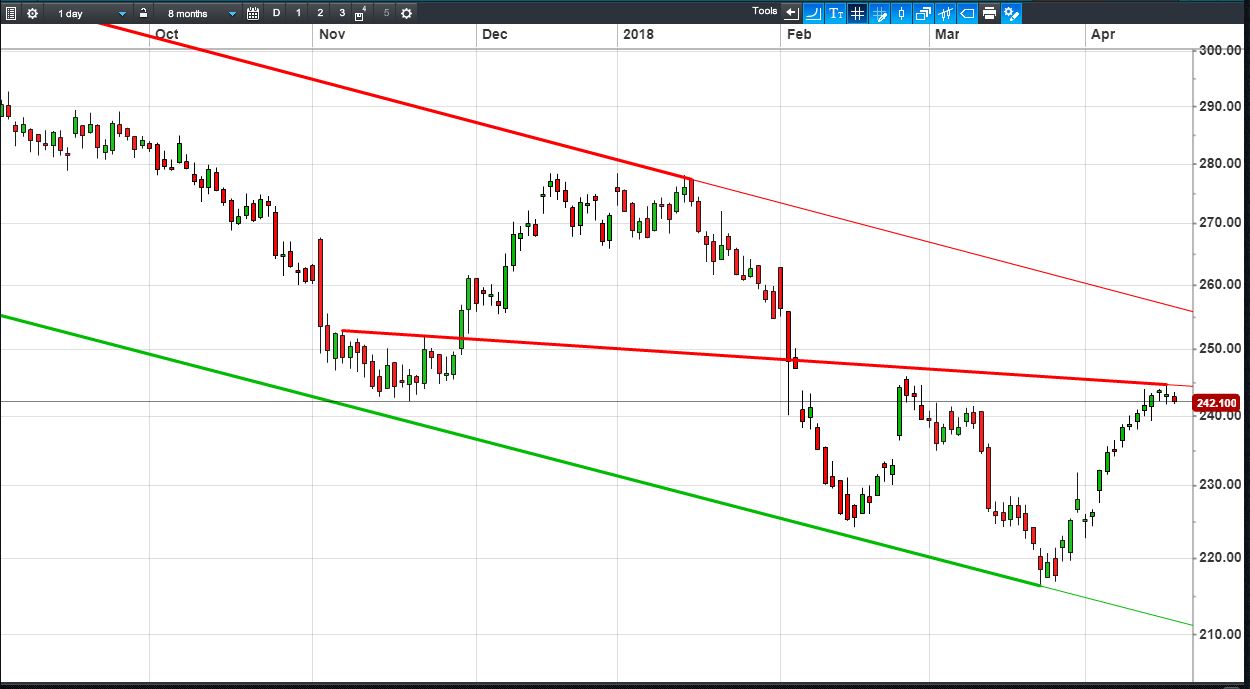The width and height of the screenshot is (1250, 689).
Task: Open the calendar date picker icon
Action: click(x=253, y=13)
